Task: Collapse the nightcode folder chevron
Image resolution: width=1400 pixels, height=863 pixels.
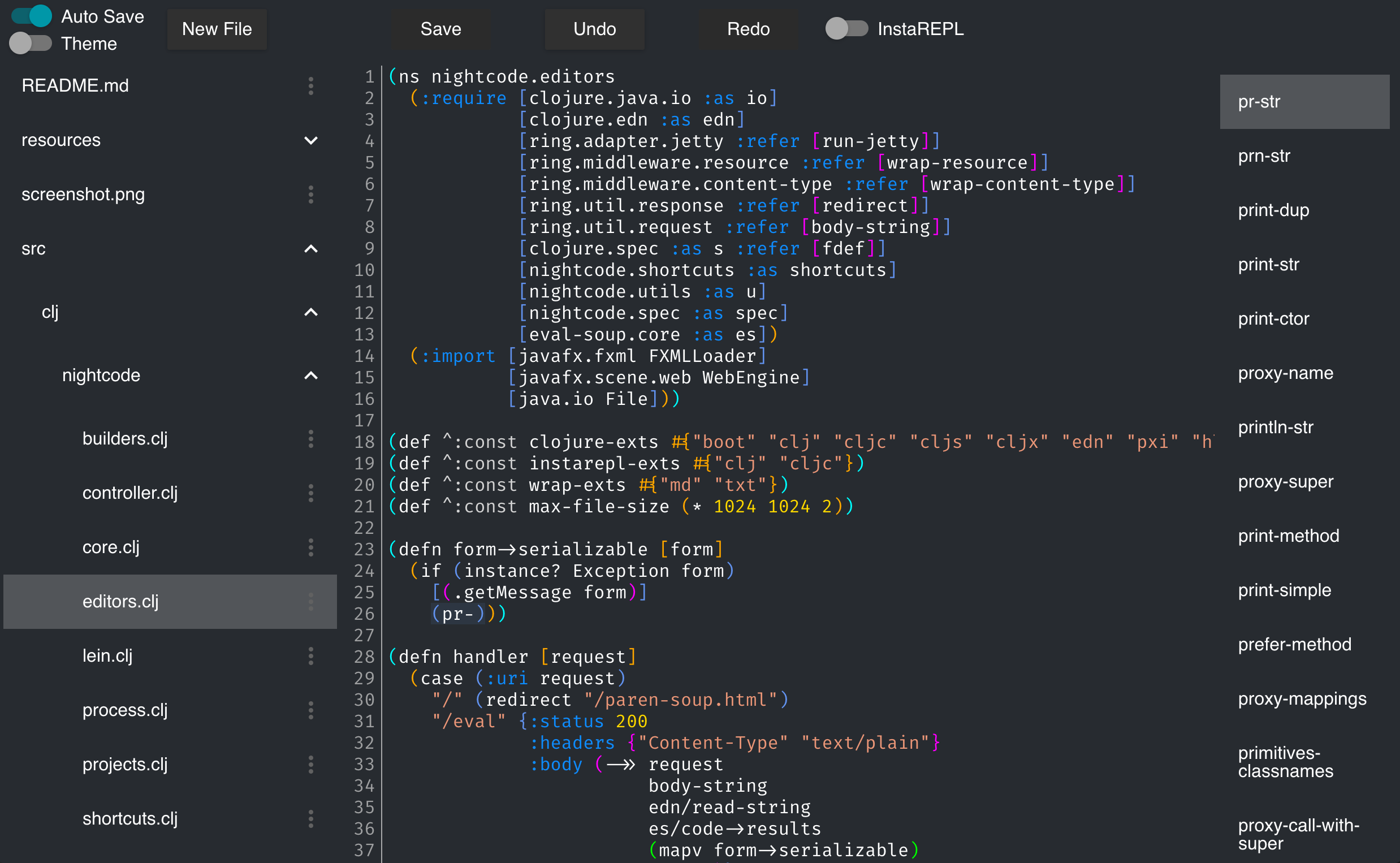Action: pyautogui.click(x=311, y=376)
